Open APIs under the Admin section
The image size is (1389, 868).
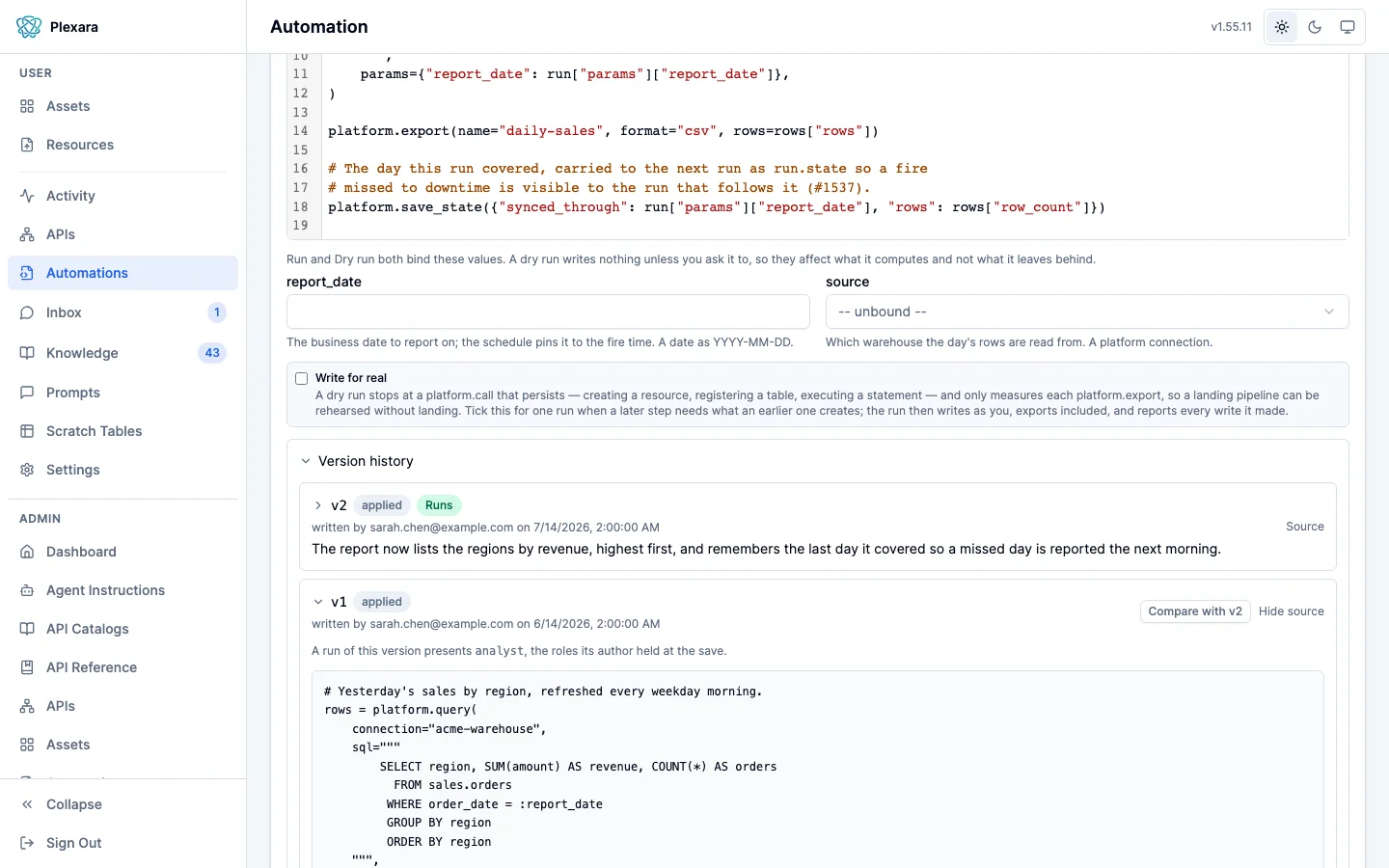[x=123, y=706]
